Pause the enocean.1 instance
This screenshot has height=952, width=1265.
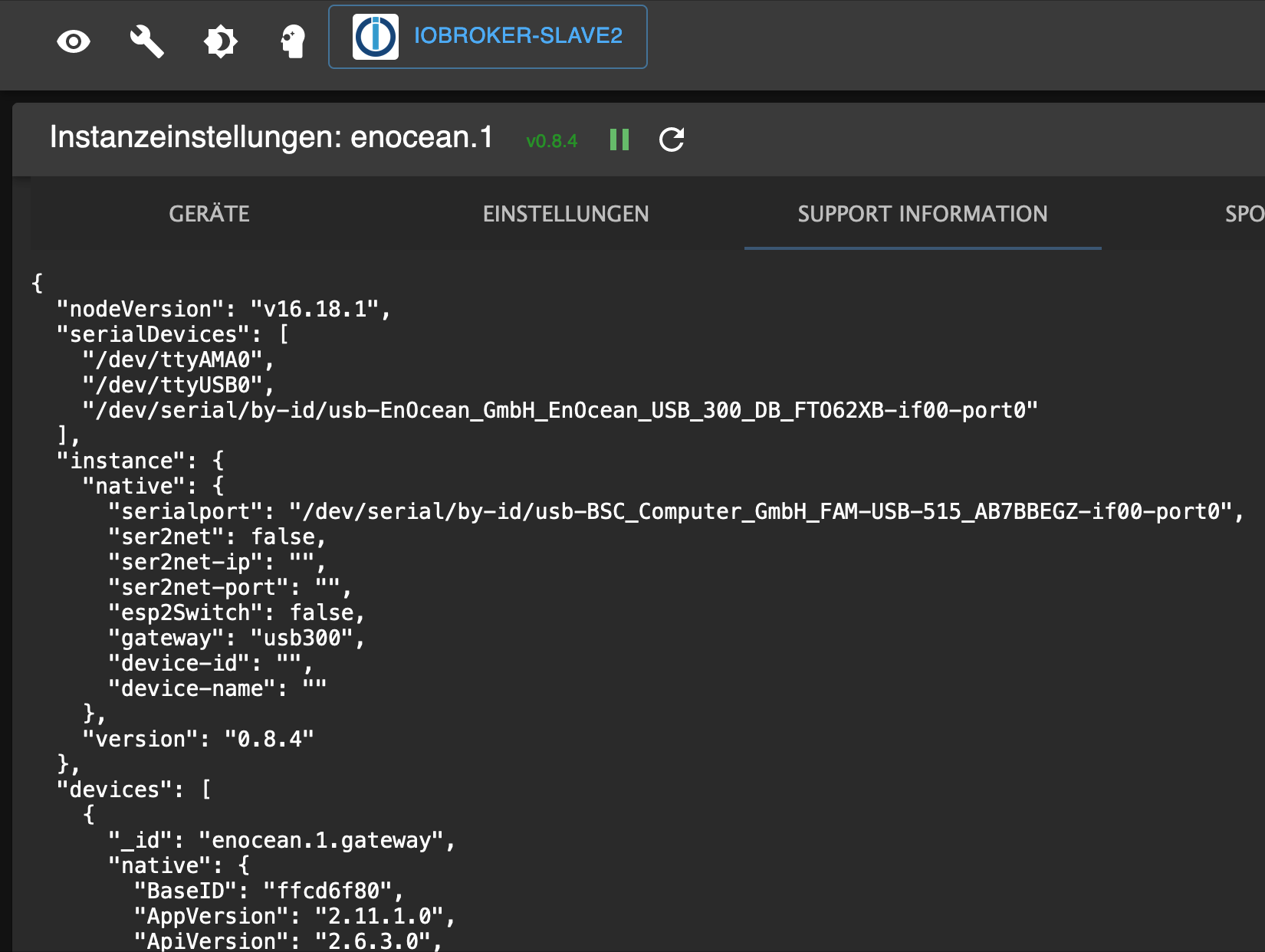619,140
